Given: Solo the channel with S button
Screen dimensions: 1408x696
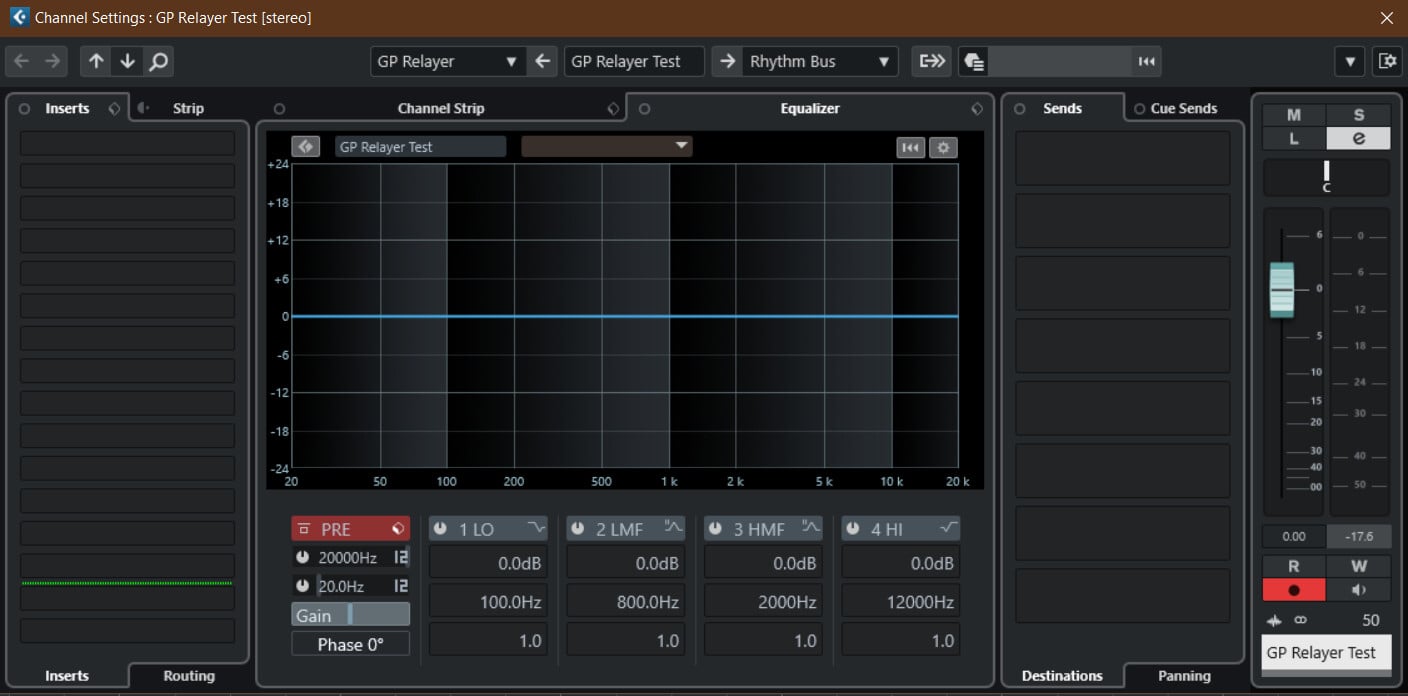Looking at the screenshot, I should [1358, 115].
